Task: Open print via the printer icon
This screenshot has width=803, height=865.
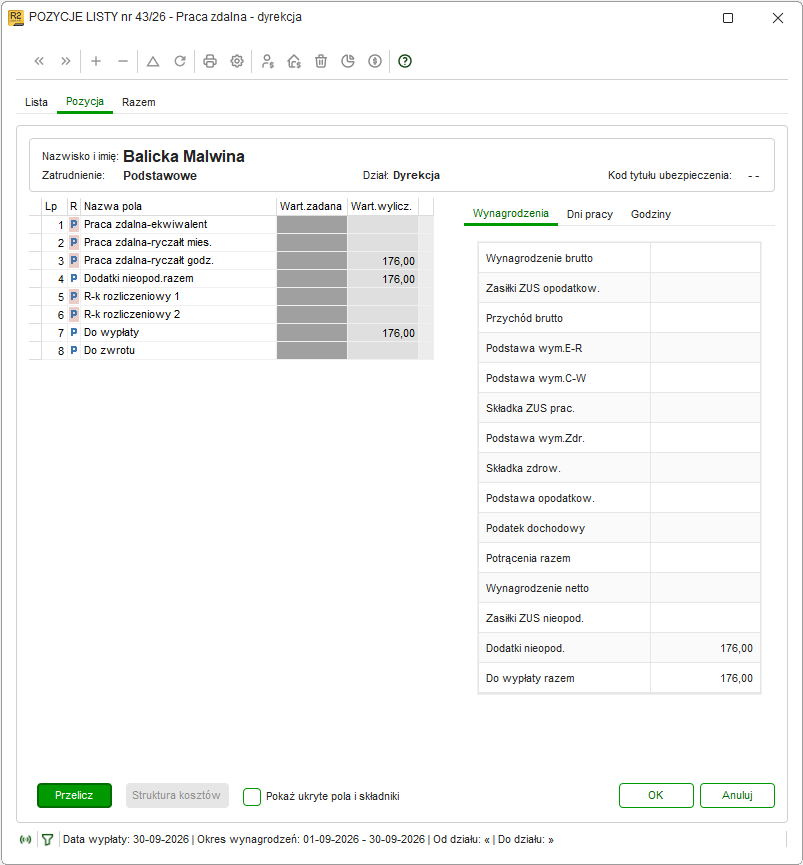Action: [x=210, y=61]
